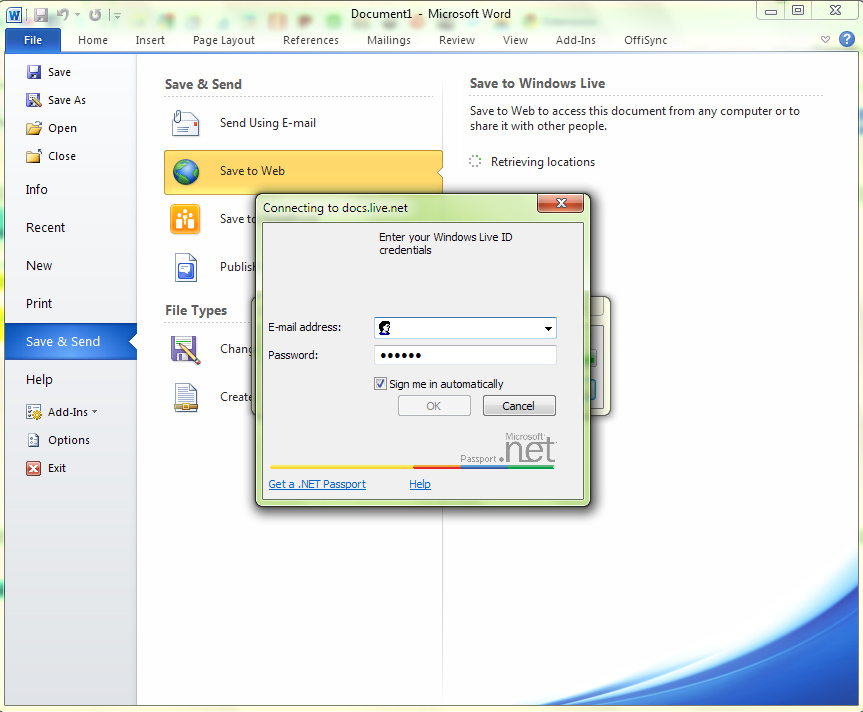The image size is (863, 712).
Task: Click the Change File Type icon
Action: [185, 350]
